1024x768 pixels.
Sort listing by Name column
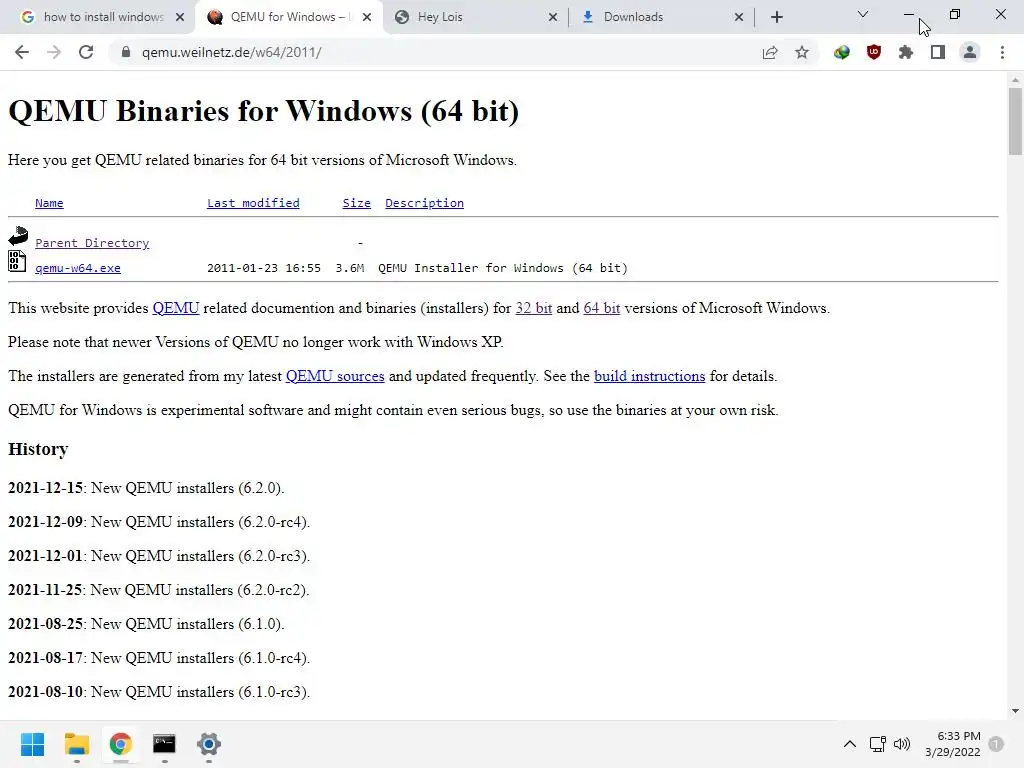[x=49, y=203]
